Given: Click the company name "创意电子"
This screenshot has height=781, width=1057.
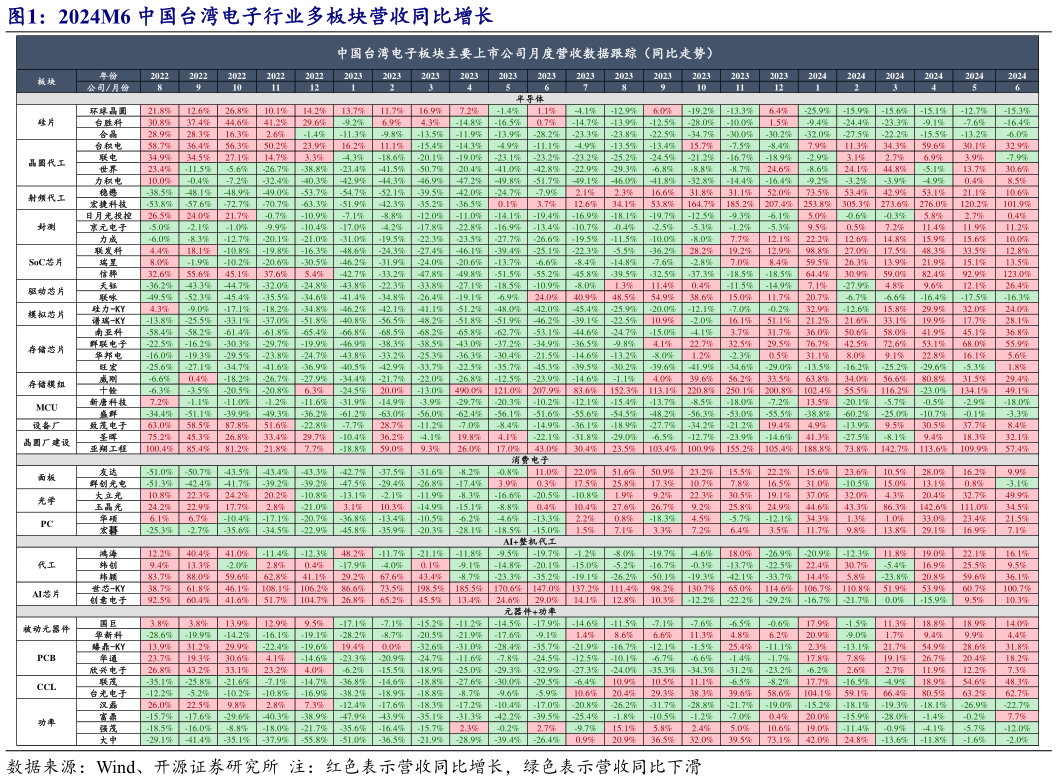Looking at the screenshot, I should point(109,600).
